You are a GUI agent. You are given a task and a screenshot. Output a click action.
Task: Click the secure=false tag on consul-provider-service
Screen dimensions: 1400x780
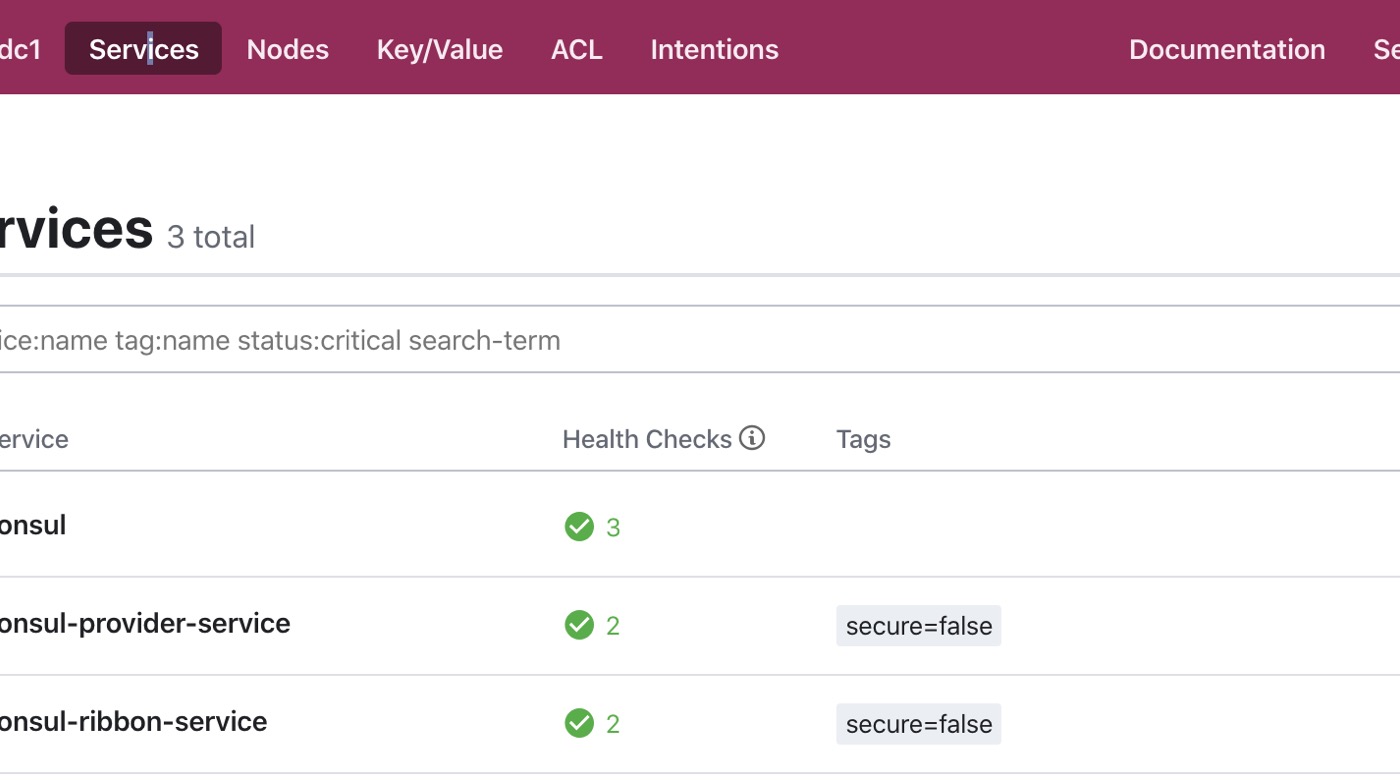click(x=918, y=626)
